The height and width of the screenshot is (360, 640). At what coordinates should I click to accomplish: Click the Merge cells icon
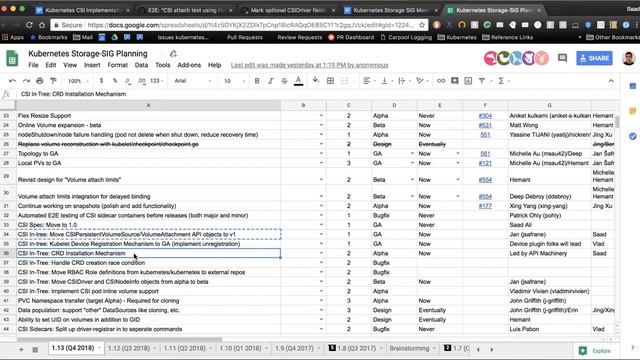[344, 81]
